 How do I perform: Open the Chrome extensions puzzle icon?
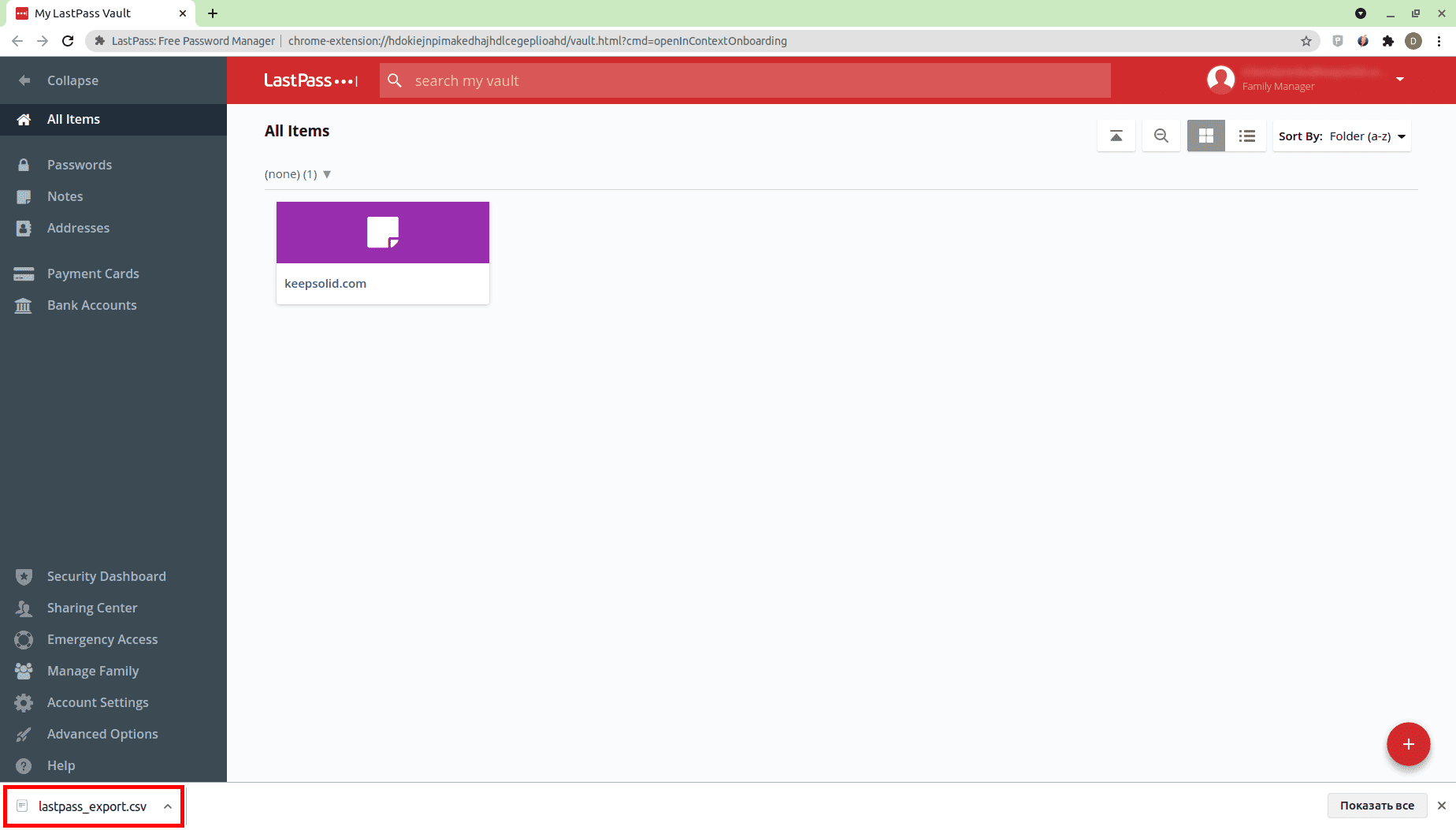tap(1388, 41)
